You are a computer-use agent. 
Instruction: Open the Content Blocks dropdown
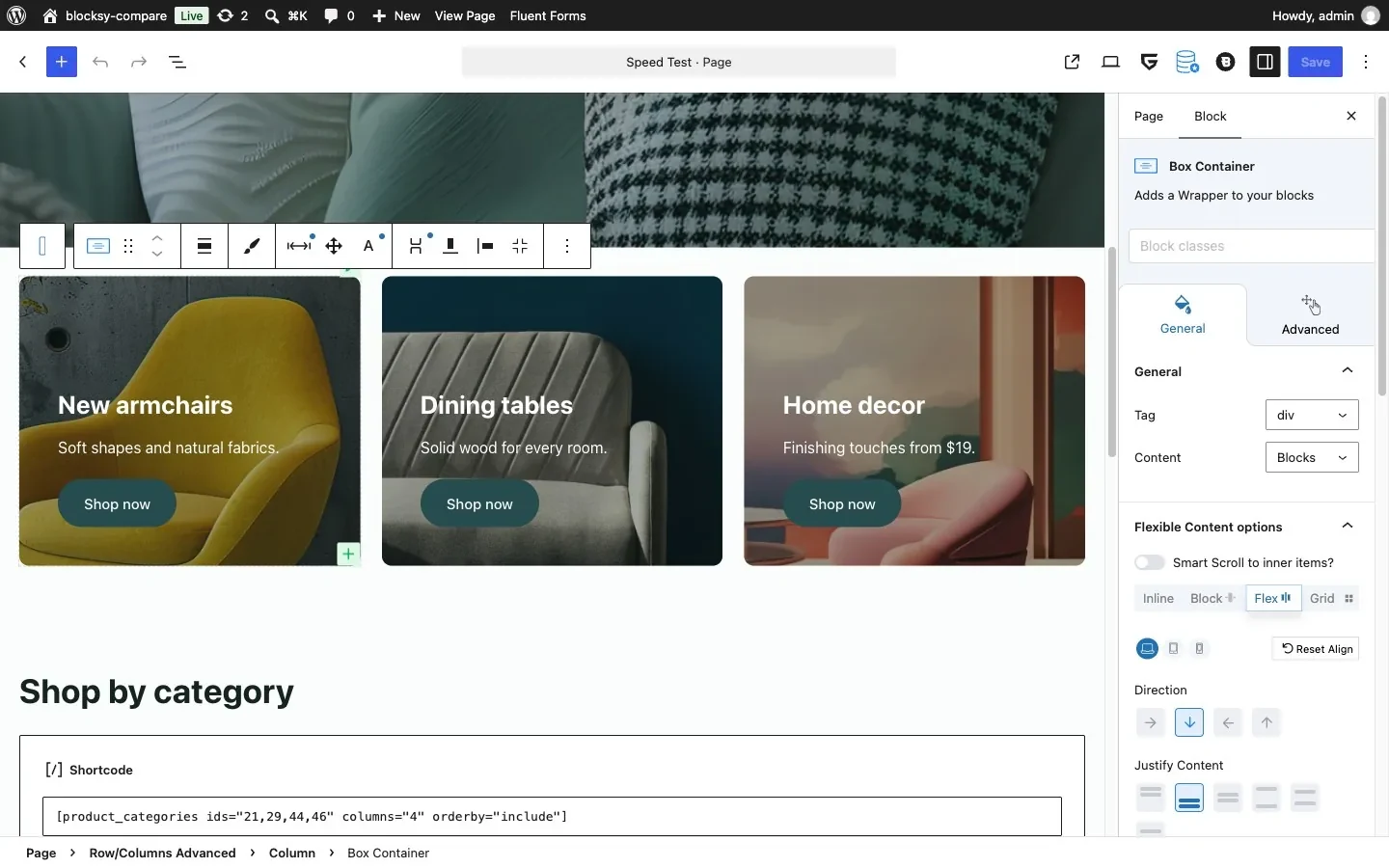1313,458
